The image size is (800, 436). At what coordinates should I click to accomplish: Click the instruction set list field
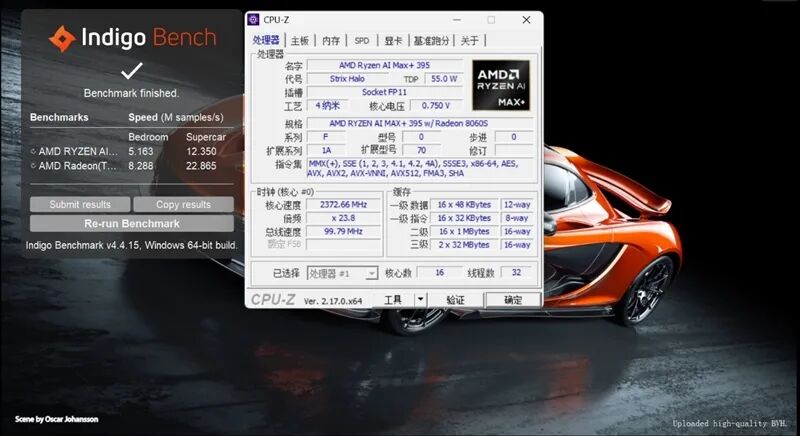[420, 169]
